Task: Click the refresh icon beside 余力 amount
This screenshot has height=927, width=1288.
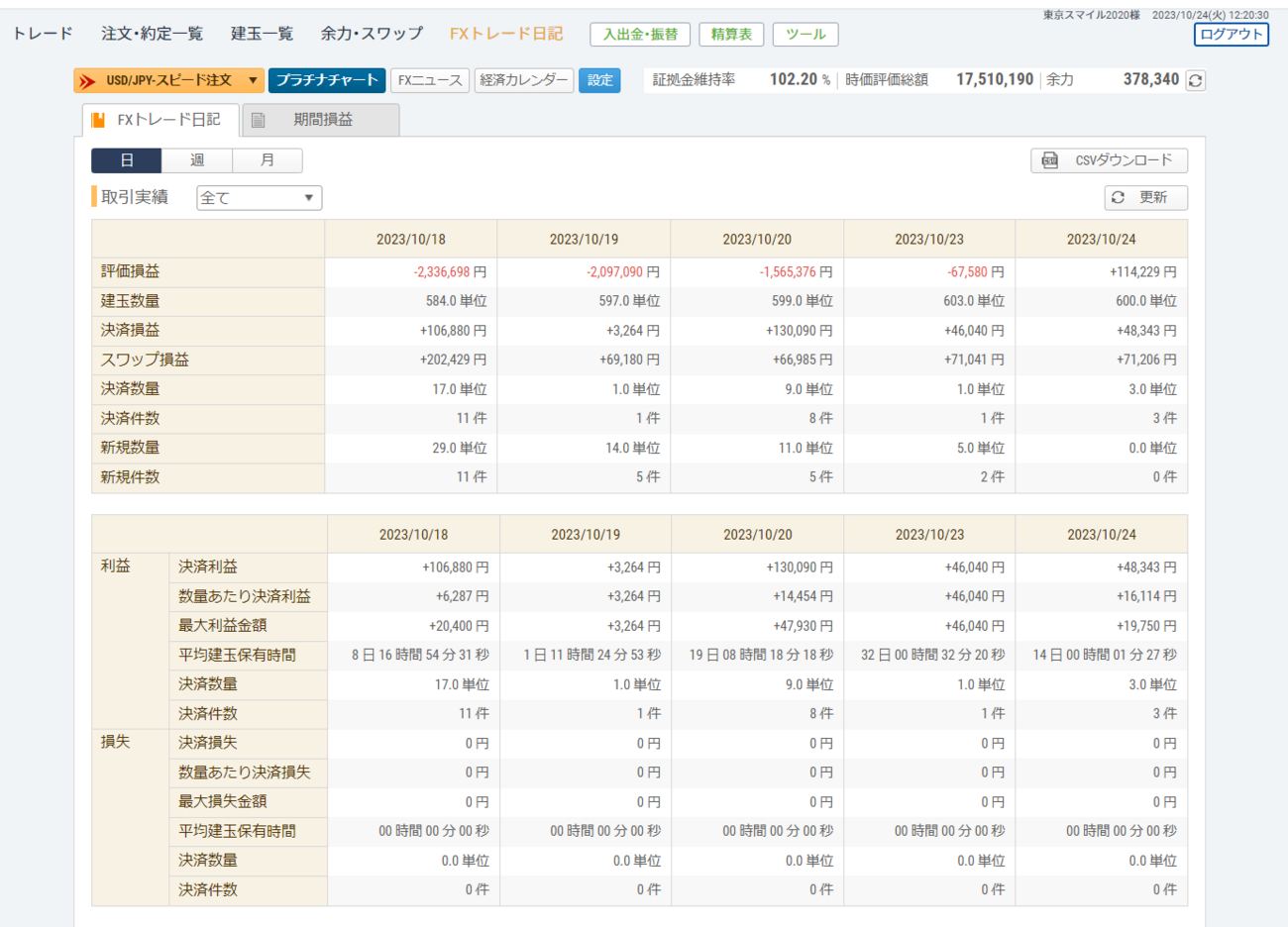Action: click(x=1196, y=80)
